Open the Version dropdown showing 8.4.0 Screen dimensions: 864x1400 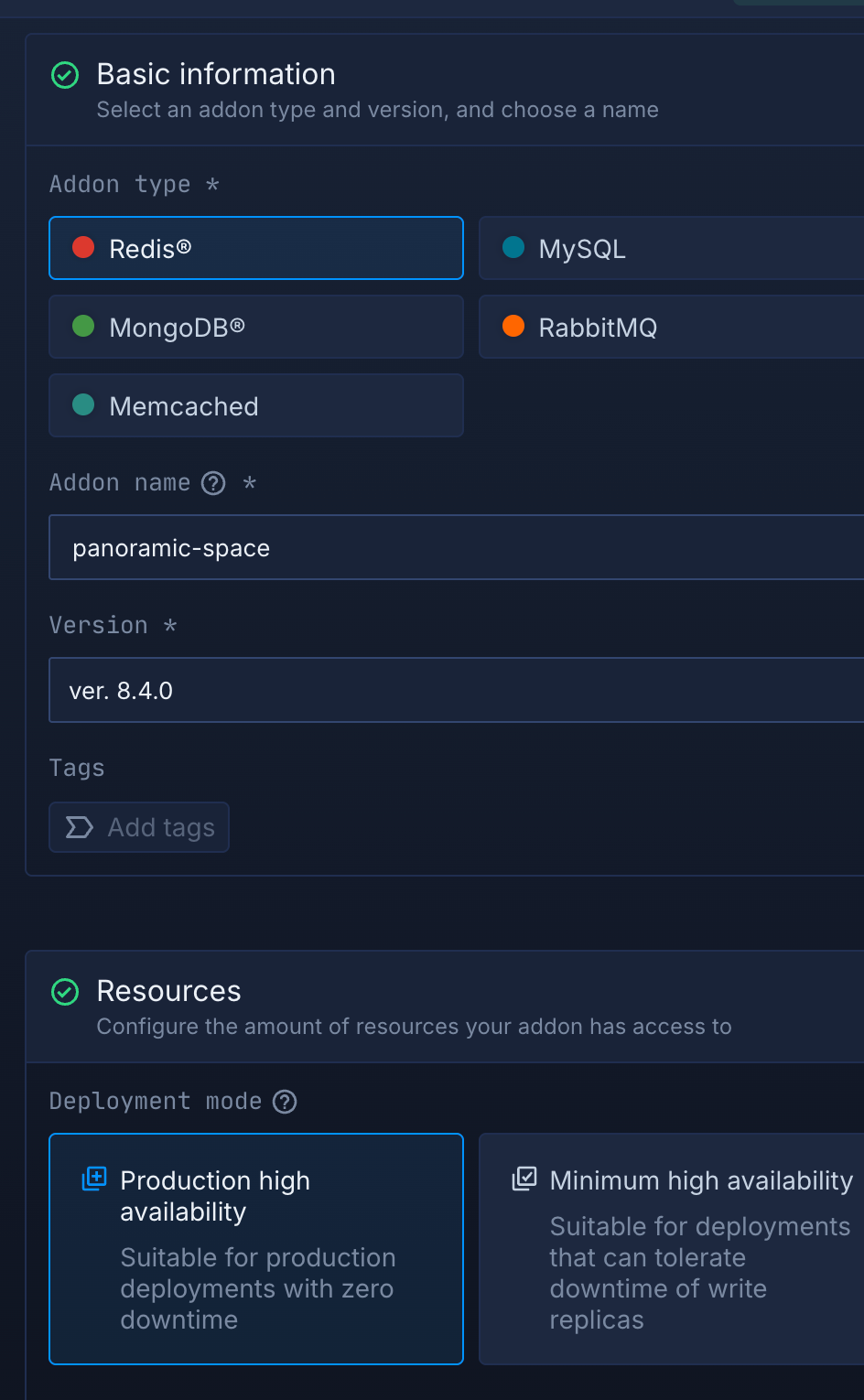tap(456, 691)
